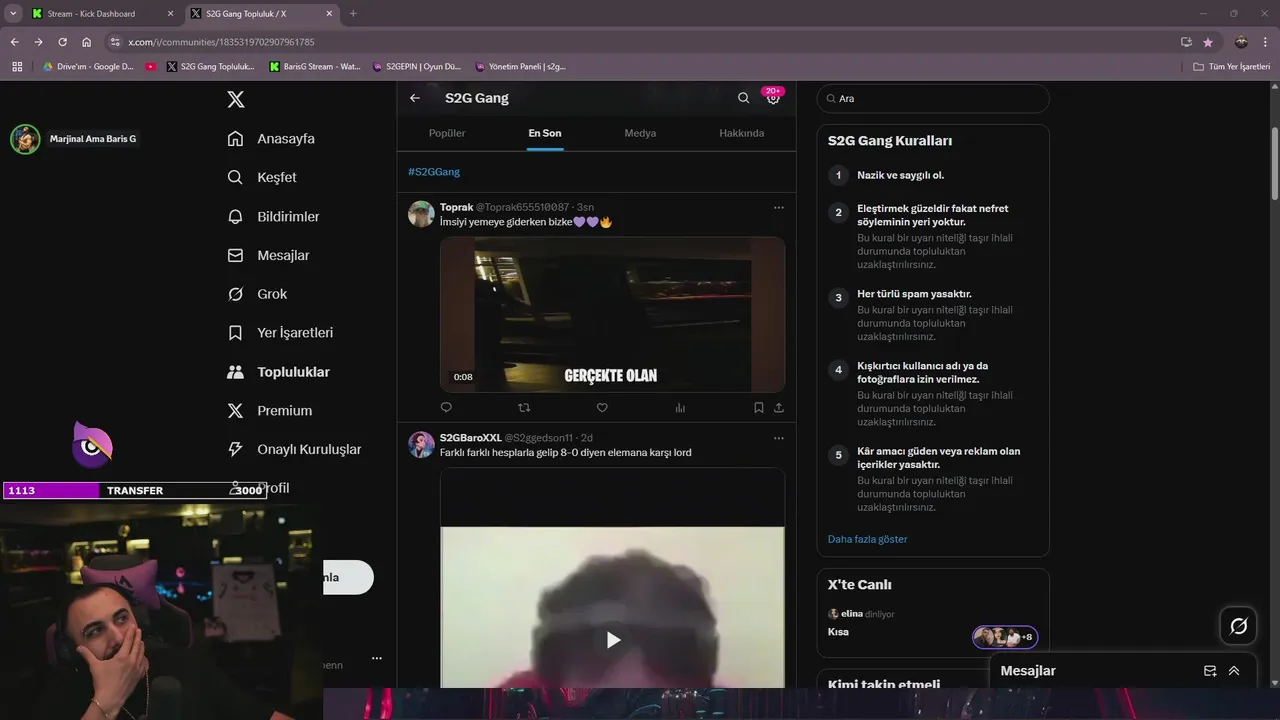The height and width of the screenshot is (720, 1280).
Task: Click the +8 listeners avatars
Action: click(1005, 637)
